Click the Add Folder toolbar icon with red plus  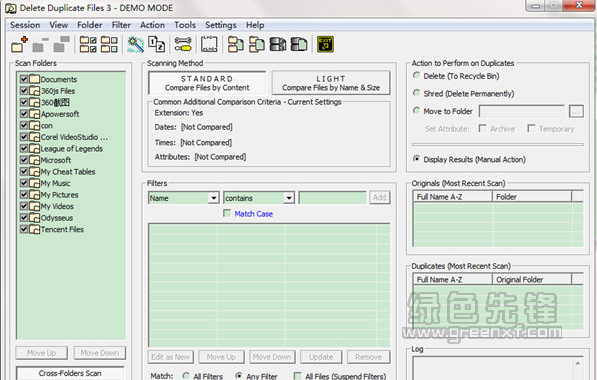coord(19,44)
